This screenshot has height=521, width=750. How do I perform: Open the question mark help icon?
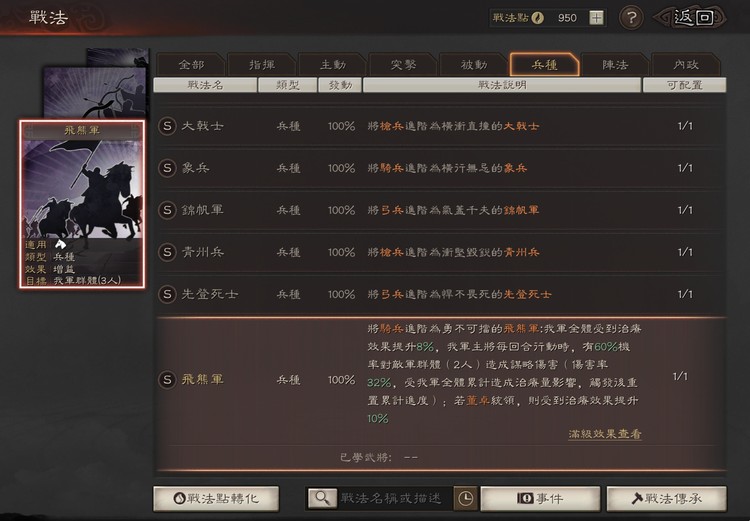[631, 18]
